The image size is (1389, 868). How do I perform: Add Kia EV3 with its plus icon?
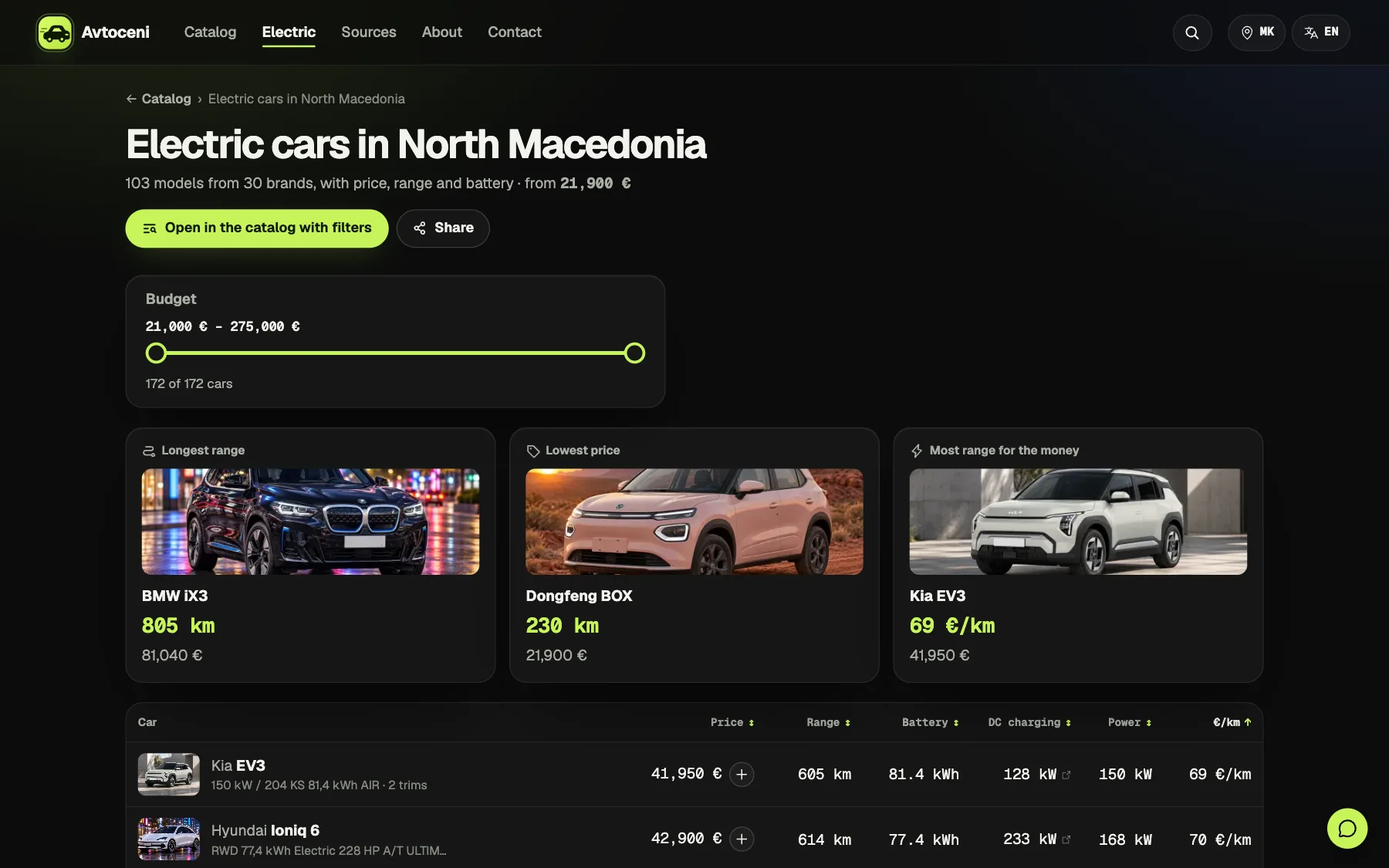coord(742,774)
